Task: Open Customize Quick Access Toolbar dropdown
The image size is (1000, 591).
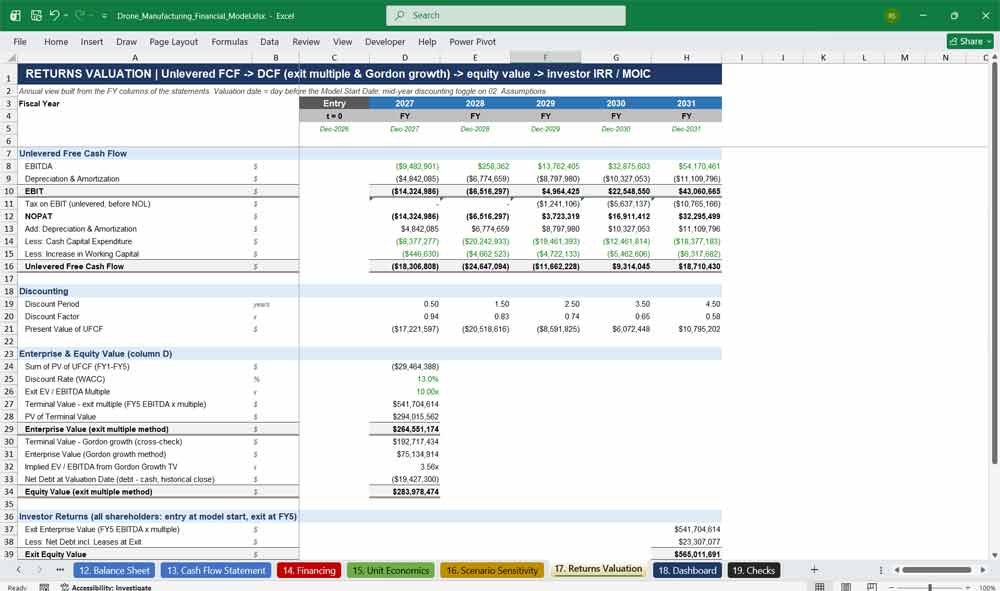Action: pyautogui.click(x=105, y=15)
